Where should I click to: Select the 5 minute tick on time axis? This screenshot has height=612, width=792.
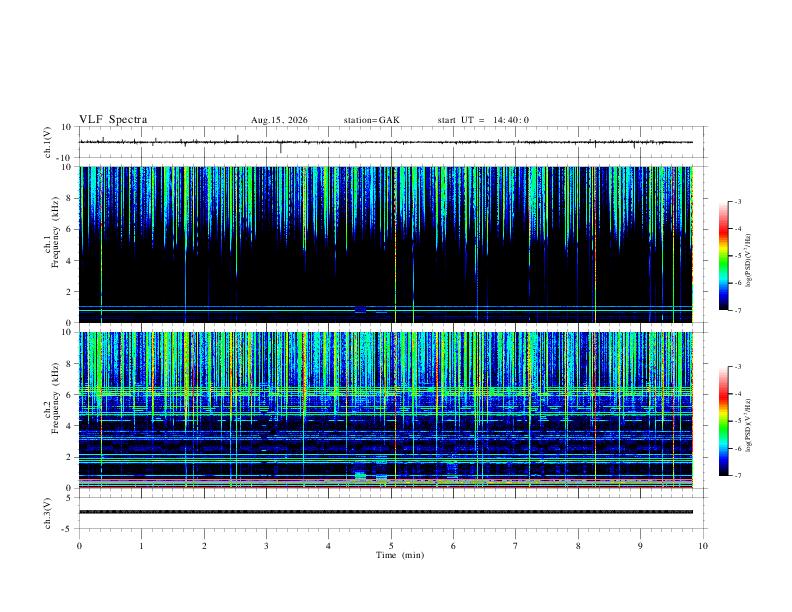click(391, 546)
